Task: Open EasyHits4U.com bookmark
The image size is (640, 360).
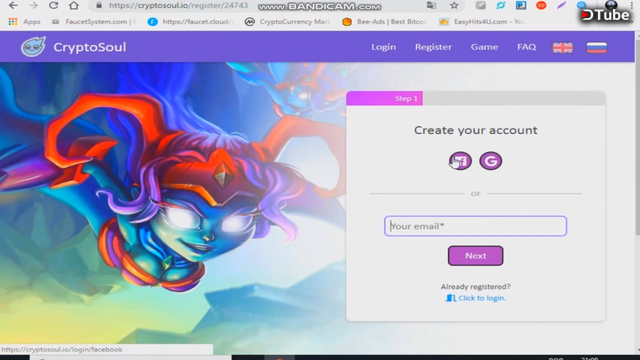Action: pos(482,22)
